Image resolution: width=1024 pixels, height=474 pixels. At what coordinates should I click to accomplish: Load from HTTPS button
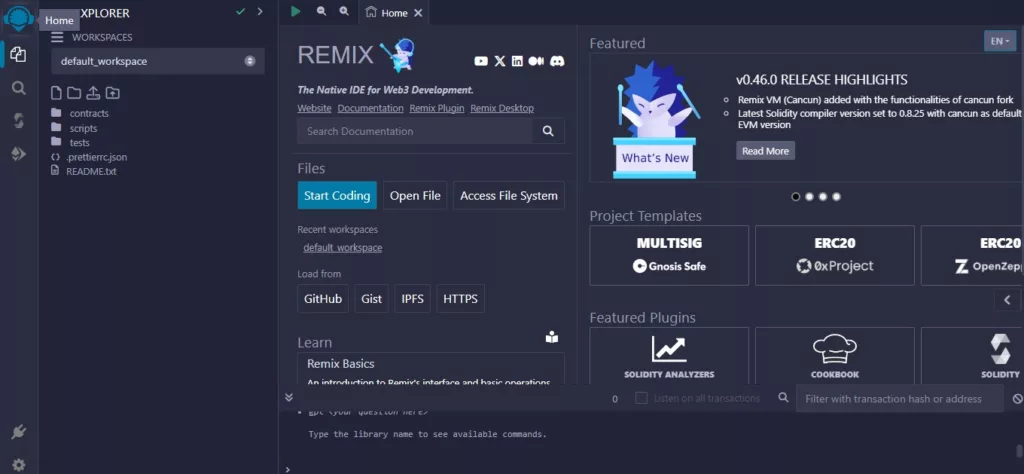(x=460, y=299)
